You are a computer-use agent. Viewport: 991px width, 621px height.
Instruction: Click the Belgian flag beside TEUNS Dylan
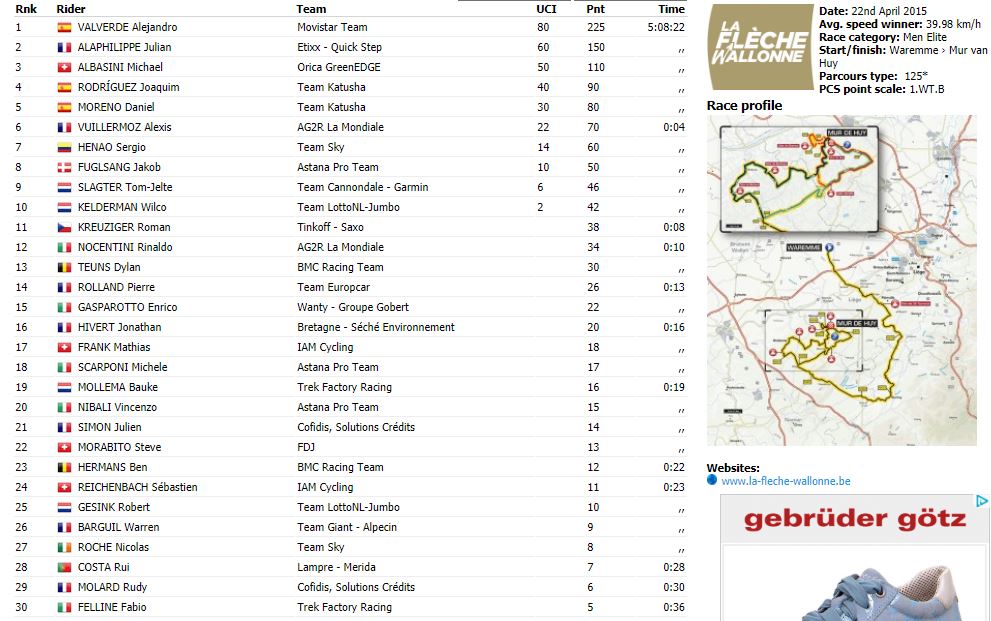coord(64,267)
